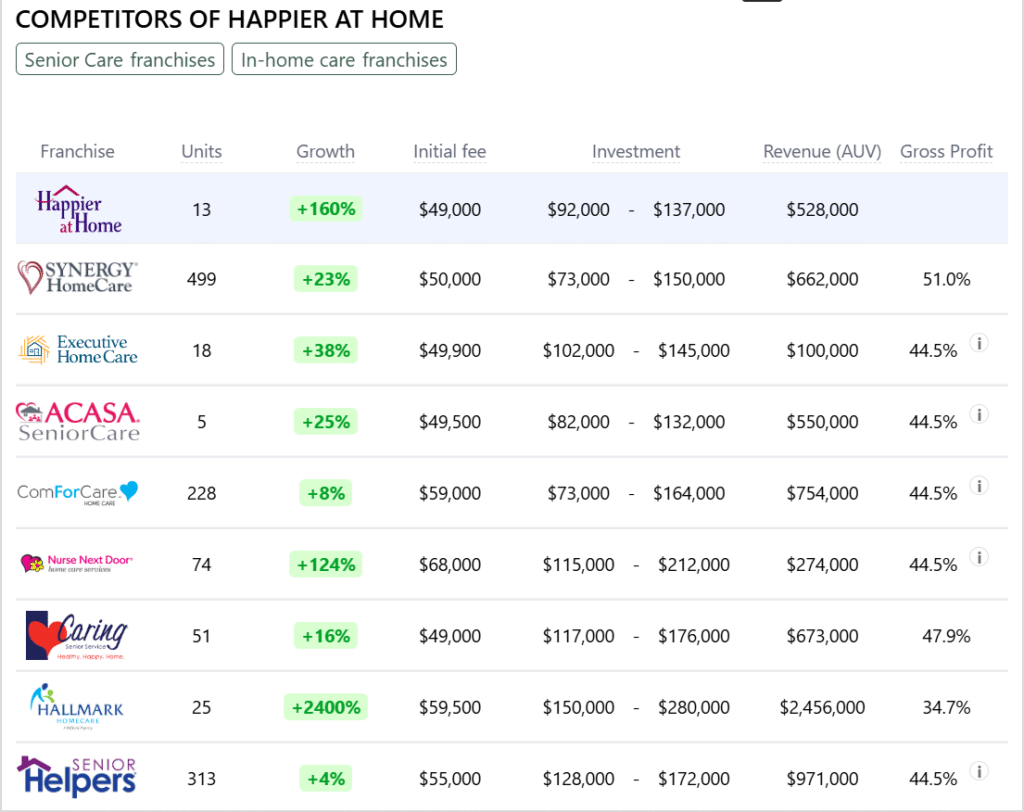Click the Initial fee column header

click(x=449, y=151)
